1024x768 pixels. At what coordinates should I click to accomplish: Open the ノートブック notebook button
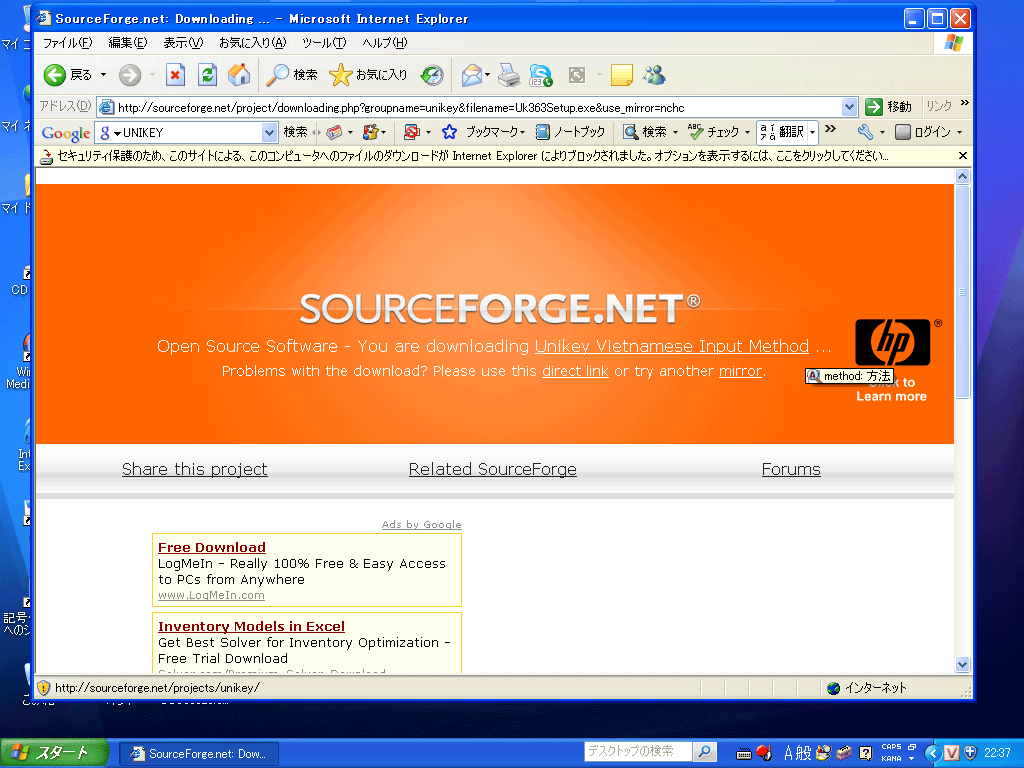[x=570, y=132]
